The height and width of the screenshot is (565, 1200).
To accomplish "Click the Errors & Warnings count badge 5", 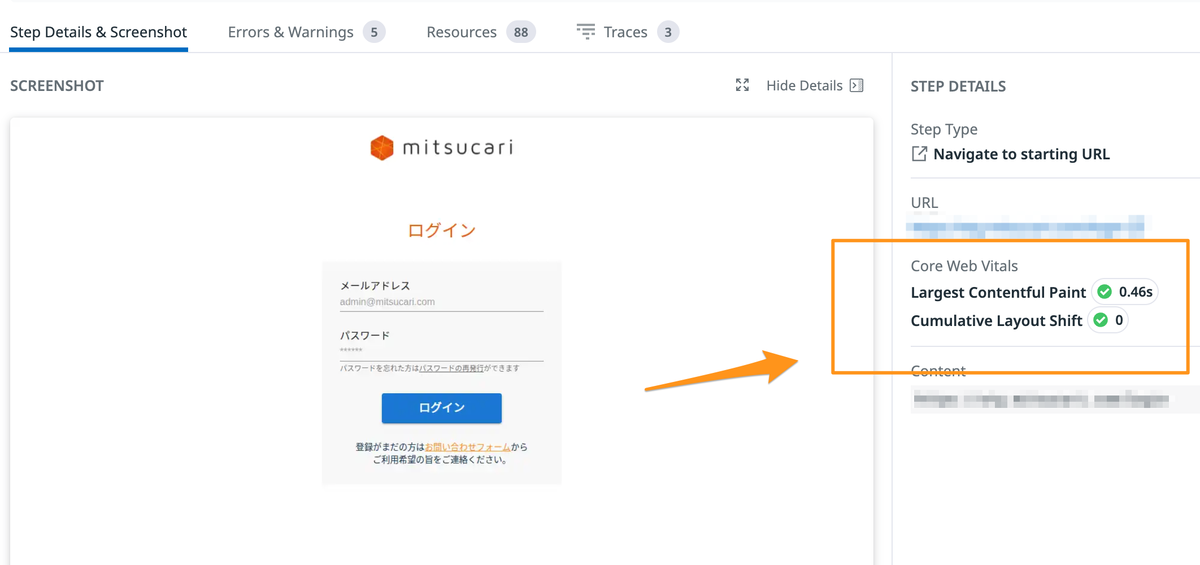I will coord(374,32).
